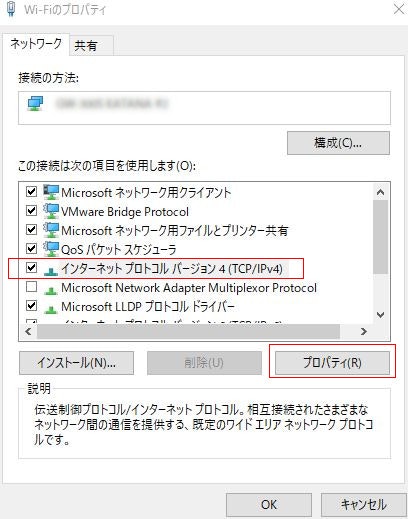The height and width of the screenshot is (519, 408).
Task: Click the プロパティ(R) button
Action: coord(332,363)
